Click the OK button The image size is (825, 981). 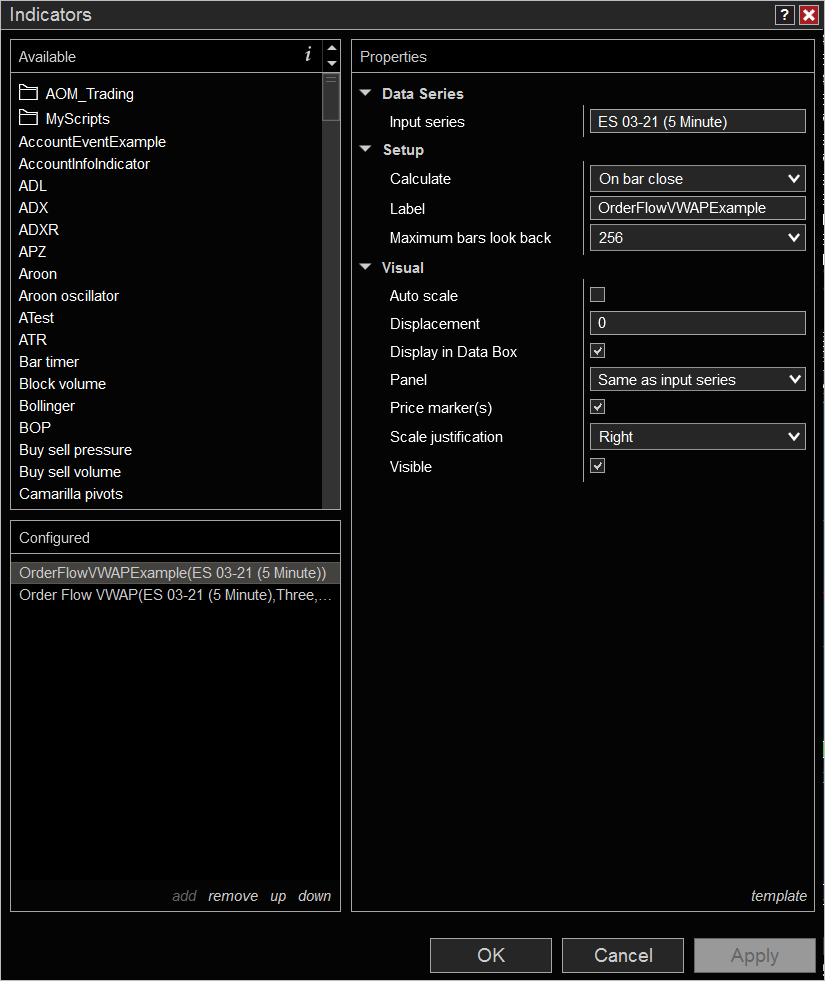coord(491,955)
